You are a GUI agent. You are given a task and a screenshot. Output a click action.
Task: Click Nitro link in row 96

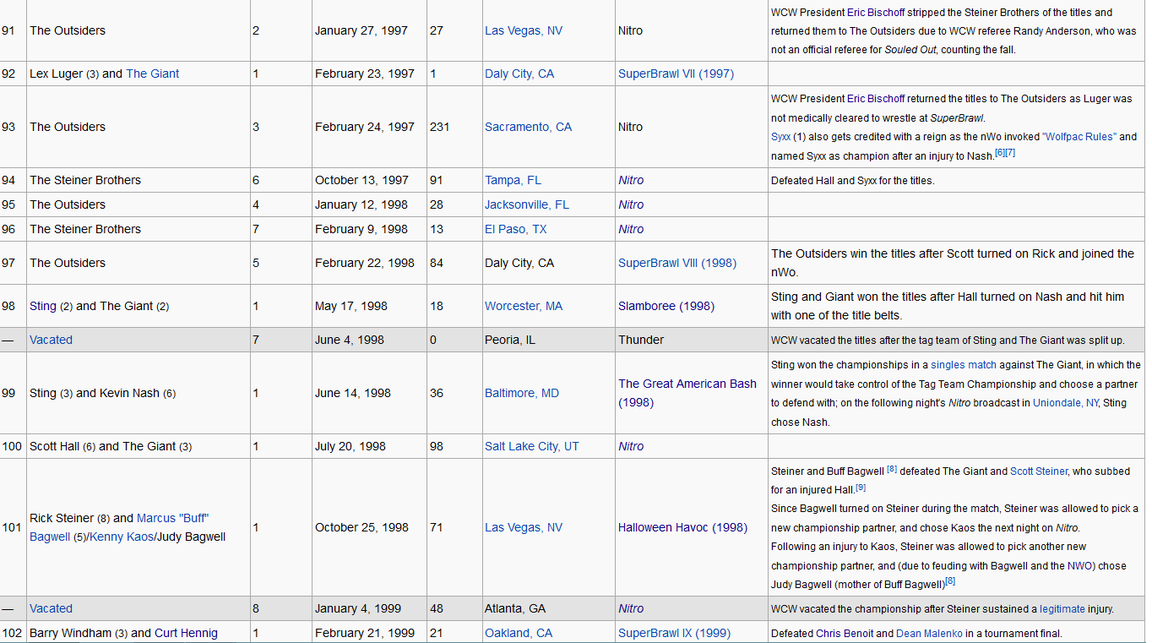[x=630, y=229]
